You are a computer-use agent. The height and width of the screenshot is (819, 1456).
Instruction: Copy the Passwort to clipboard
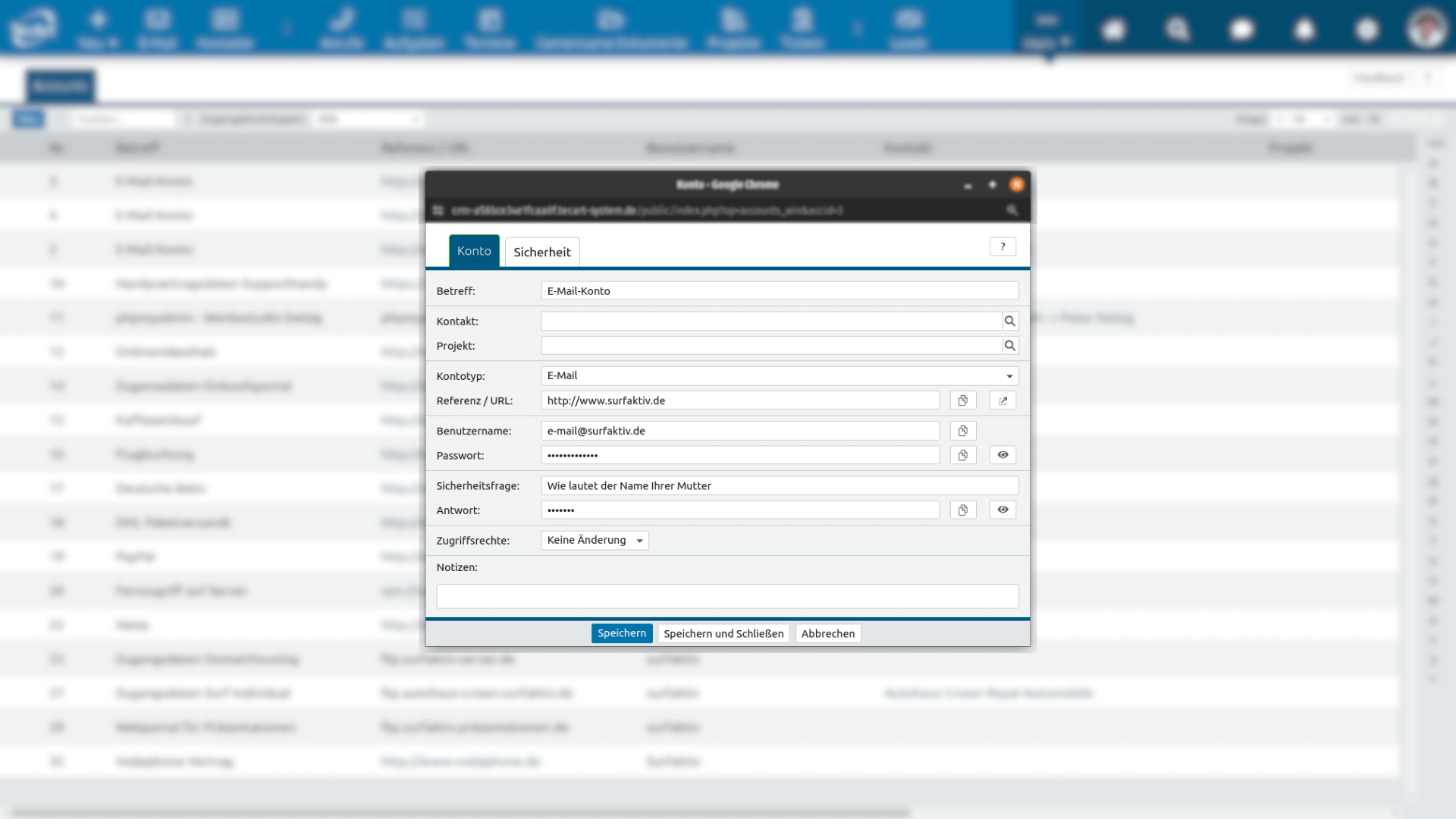pos(962,455)
